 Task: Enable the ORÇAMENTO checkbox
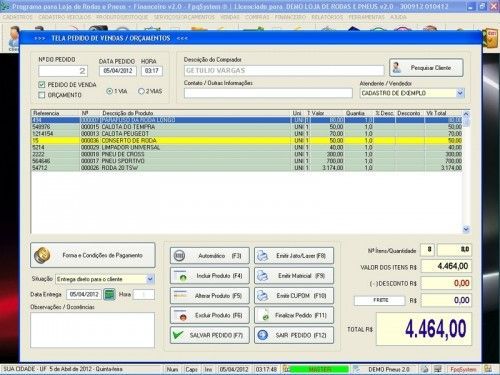[42, 95]
